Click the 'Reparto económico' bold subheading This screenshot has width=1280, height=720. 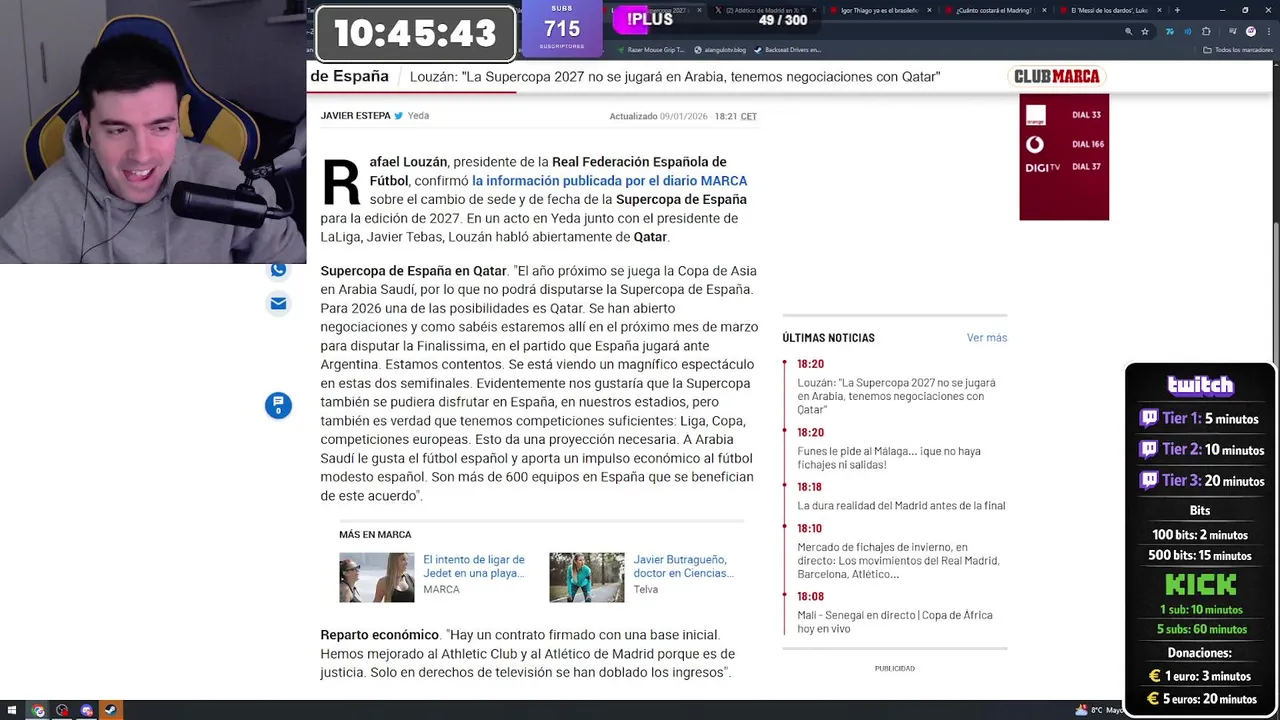379,635
